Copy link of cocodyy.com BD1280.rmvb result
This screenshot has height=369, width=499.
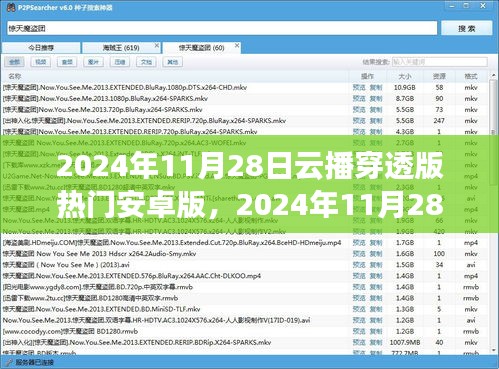[x=376, y=332]
